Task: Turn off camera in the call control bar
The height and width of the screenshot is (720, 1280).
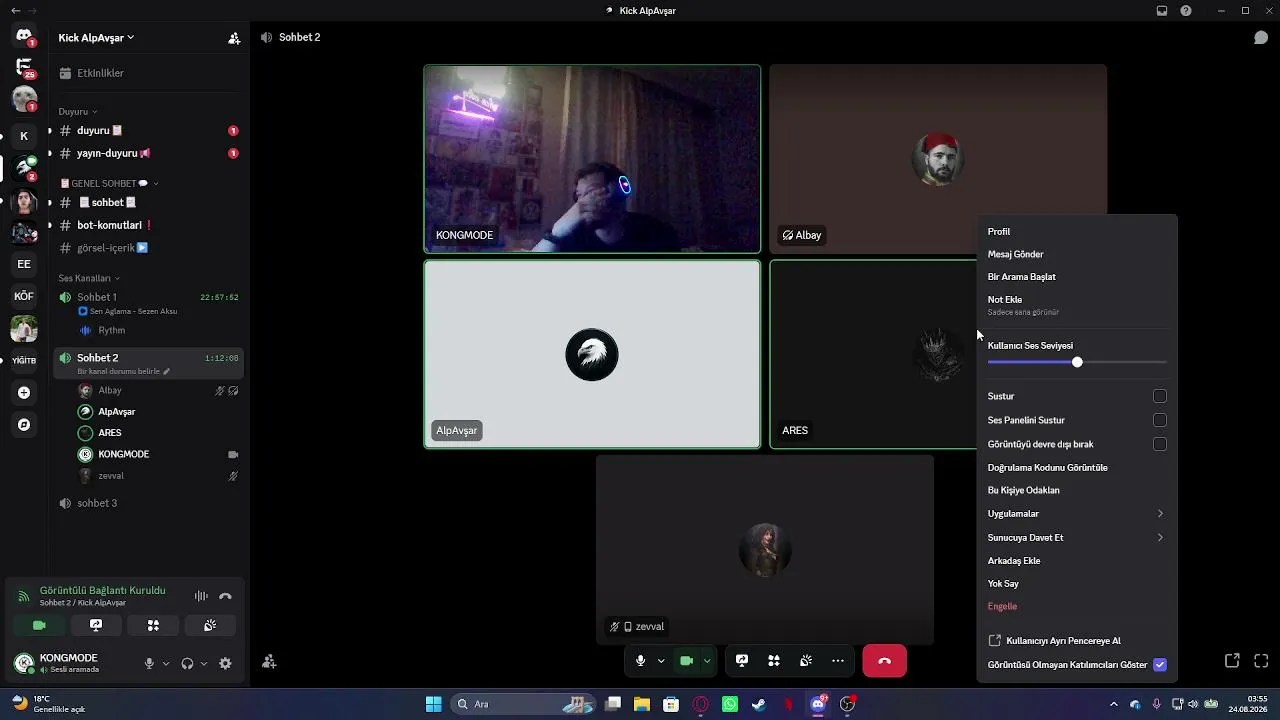Action: (x=686, y=661)
